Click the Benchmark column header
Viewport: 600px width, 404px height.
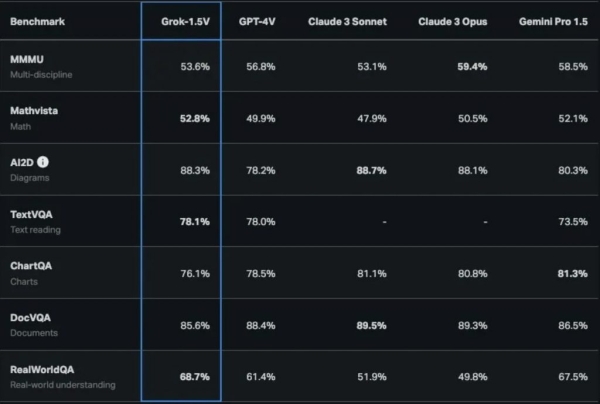(38, 21)
